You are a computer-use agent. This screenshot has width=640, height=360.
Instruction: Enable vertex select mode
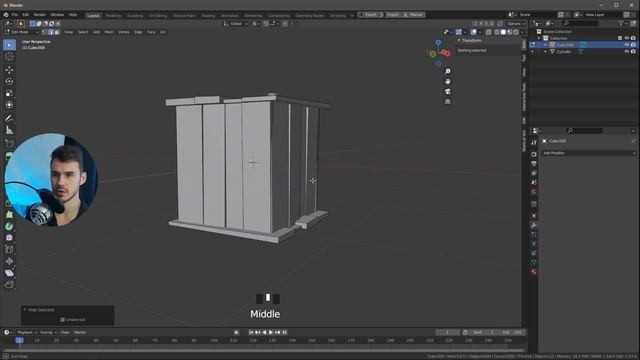pyautogui.click(x=44, y=32)
